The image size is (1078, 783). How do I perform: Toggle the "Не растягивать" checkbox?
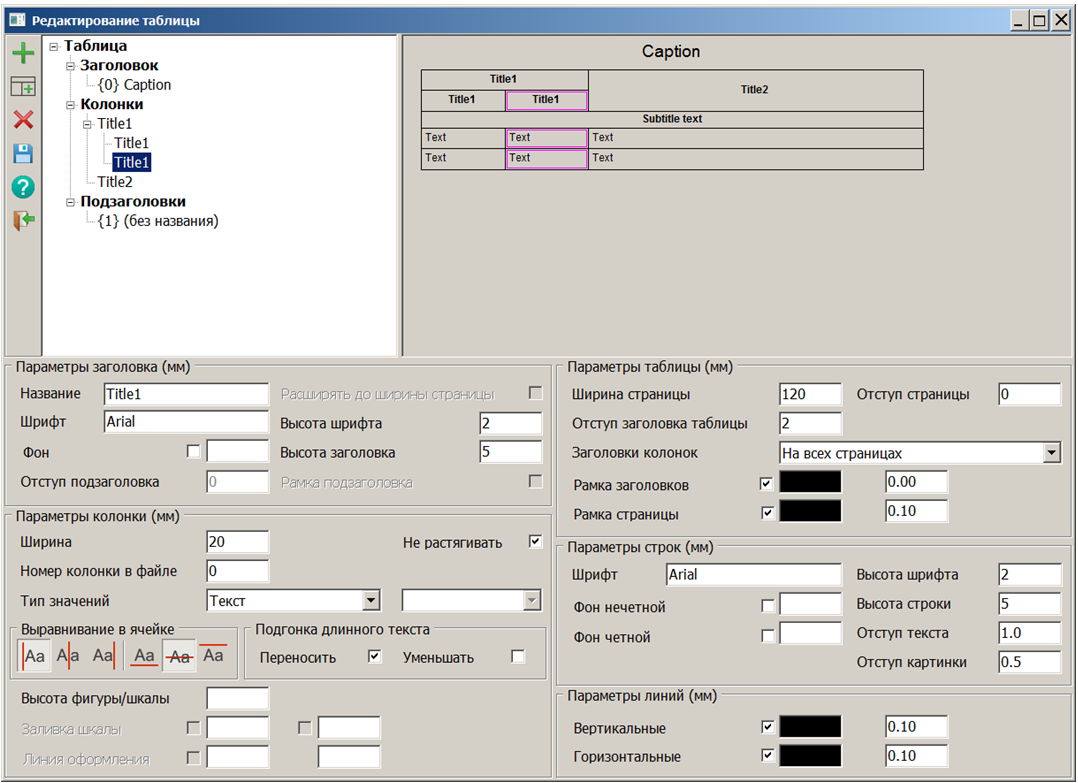point(535,542)
